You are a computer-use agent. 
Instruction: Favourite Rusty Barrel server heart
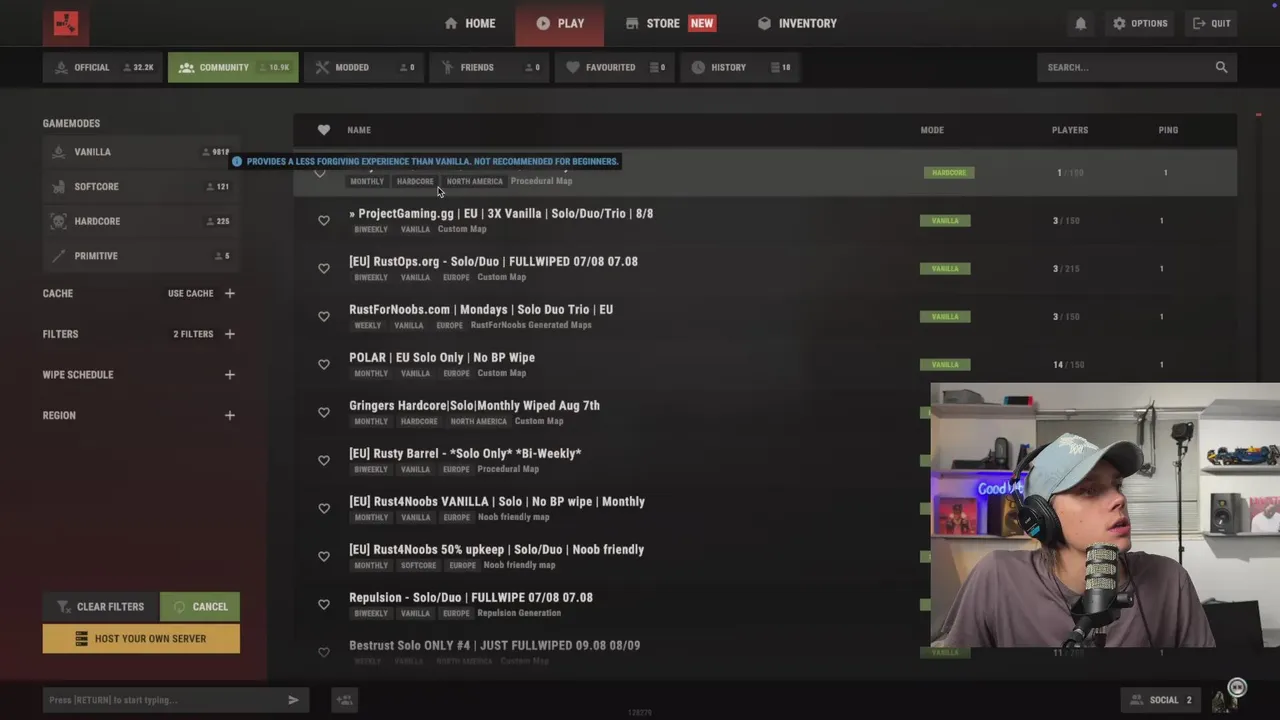click(x=323, y=461)
